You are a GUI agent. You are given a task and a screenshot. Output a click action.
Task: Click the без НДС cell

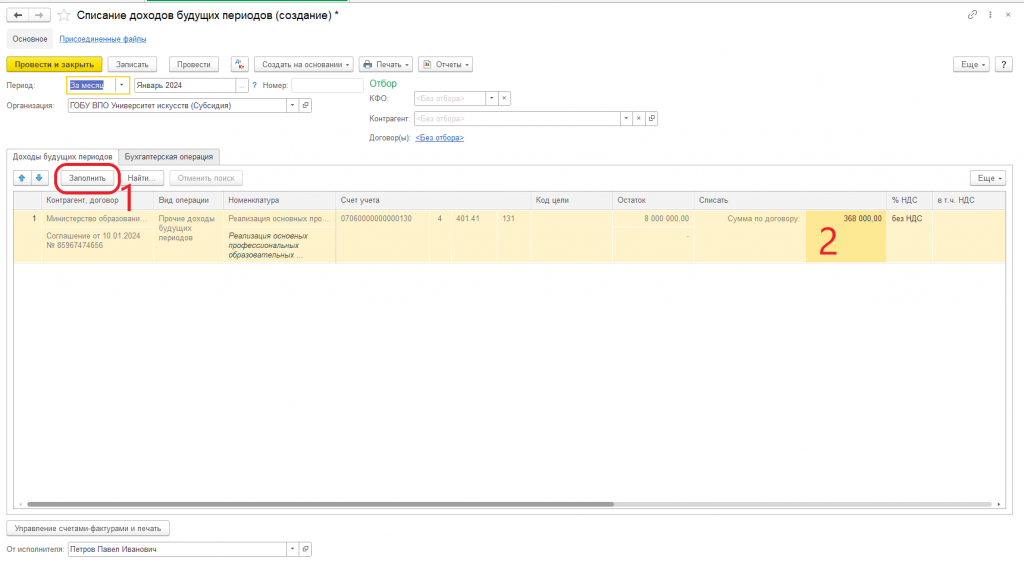pyautogui.click(x=910, y=236)
